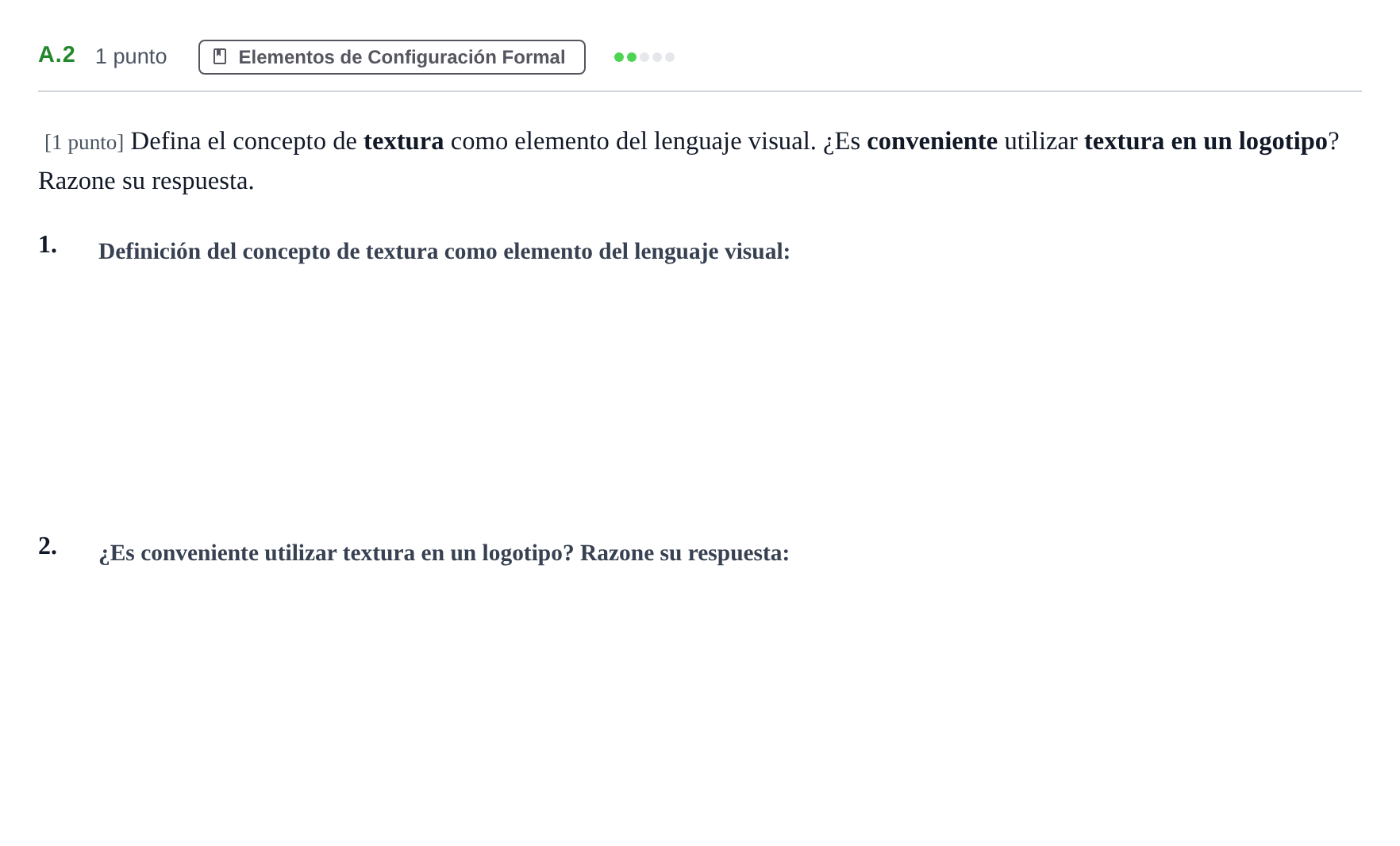Click heading '¿Es conveniente utilizar textura en un logotipo?'
Image resolution: width=1400 pixels, height=846 pixels.
(444, 553)
